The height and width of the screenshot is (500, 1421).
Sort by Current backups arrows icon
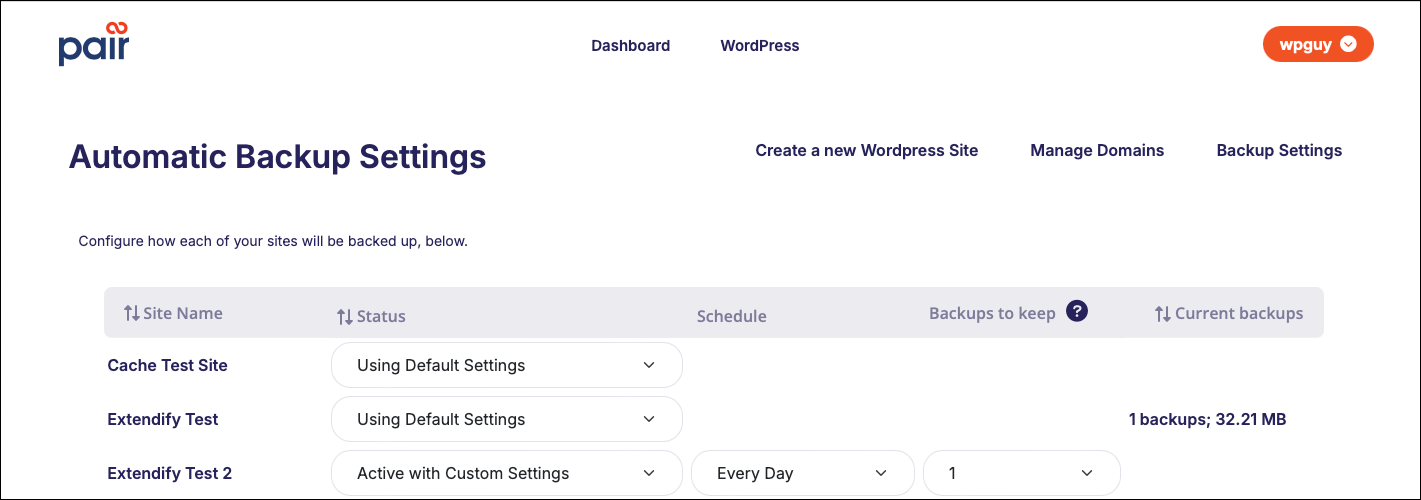tap(1162, 313)
